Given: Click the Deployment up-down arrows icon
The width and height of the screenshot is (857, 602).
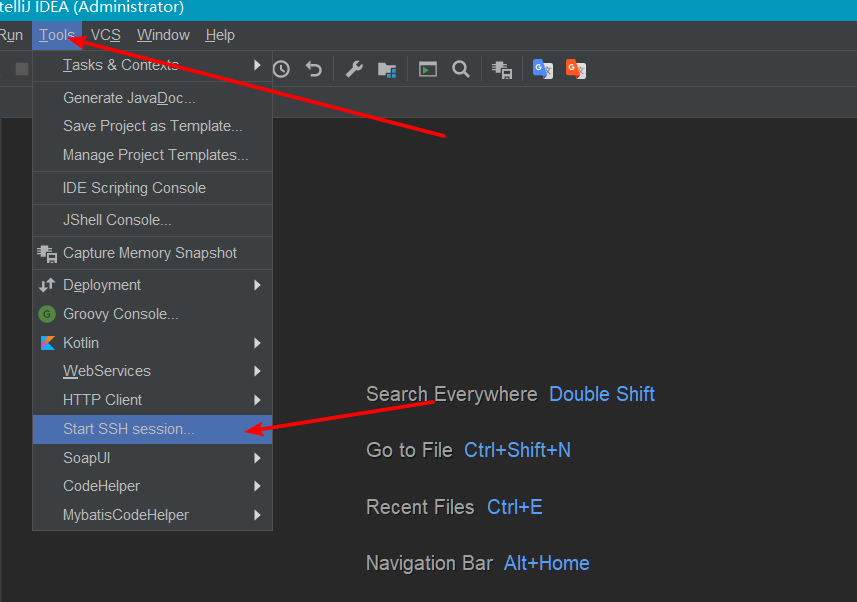Looking at the screenshot, I should tap(47, 285).
